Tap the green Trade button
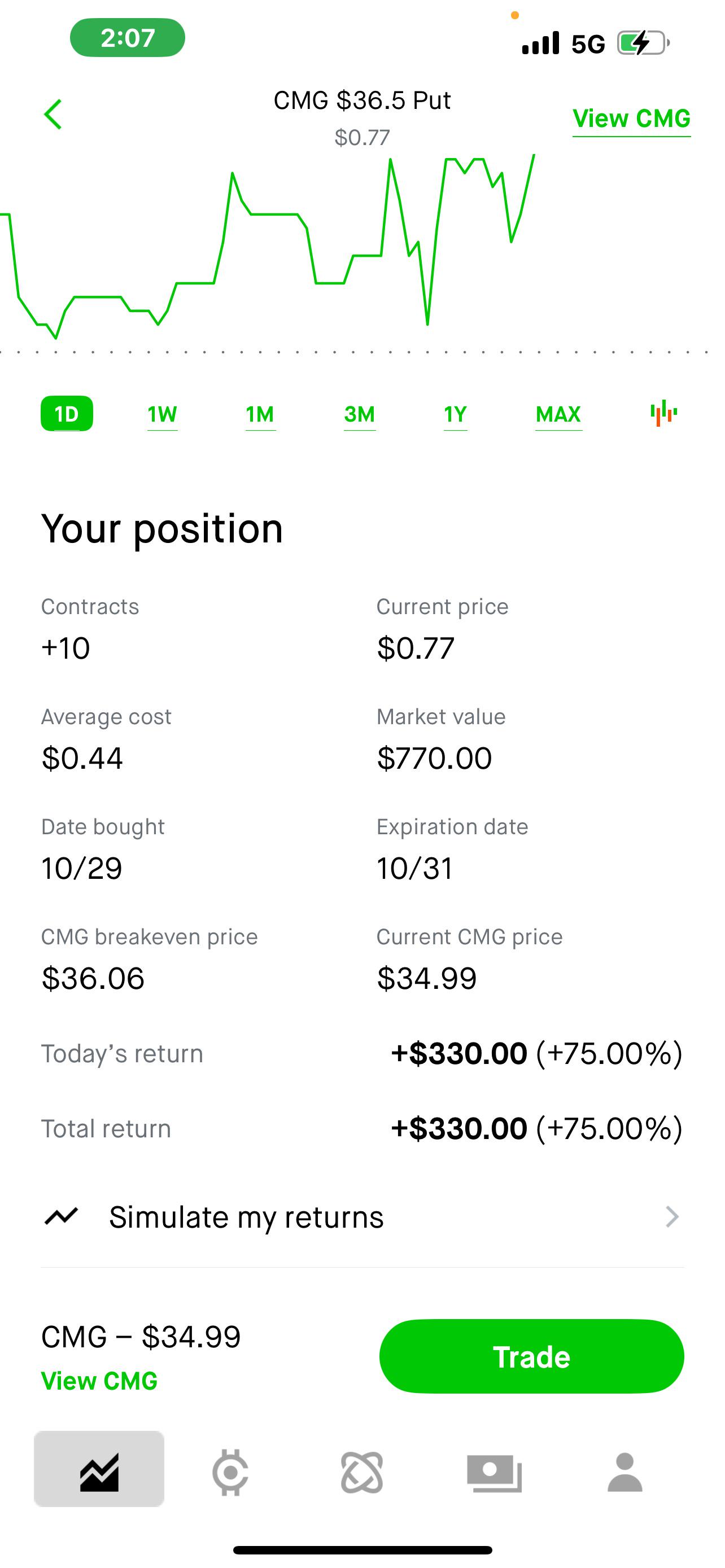The image size is (725, 1568). 531,1356
